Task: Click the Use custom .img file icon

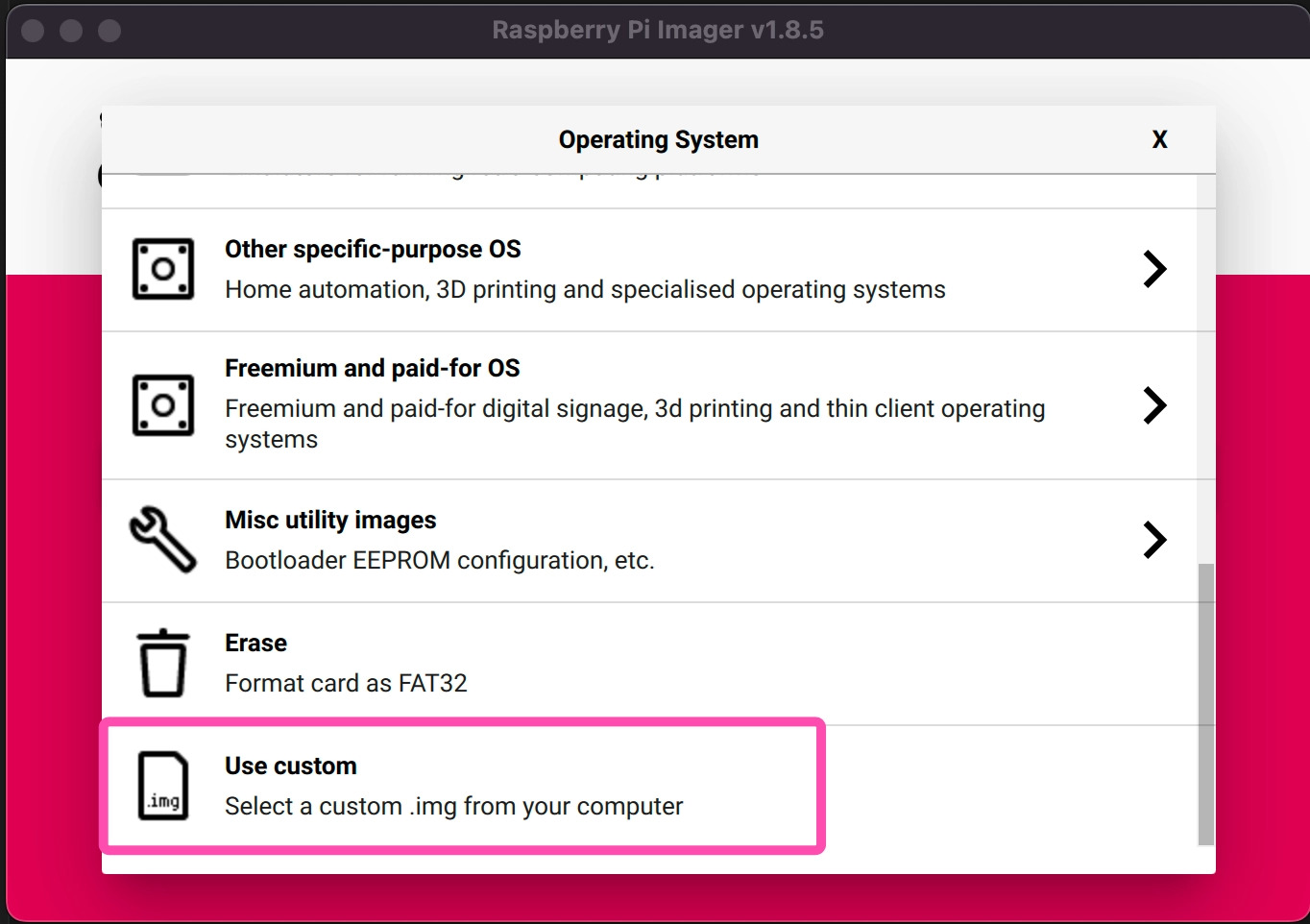Action: [x=163, y=786]
